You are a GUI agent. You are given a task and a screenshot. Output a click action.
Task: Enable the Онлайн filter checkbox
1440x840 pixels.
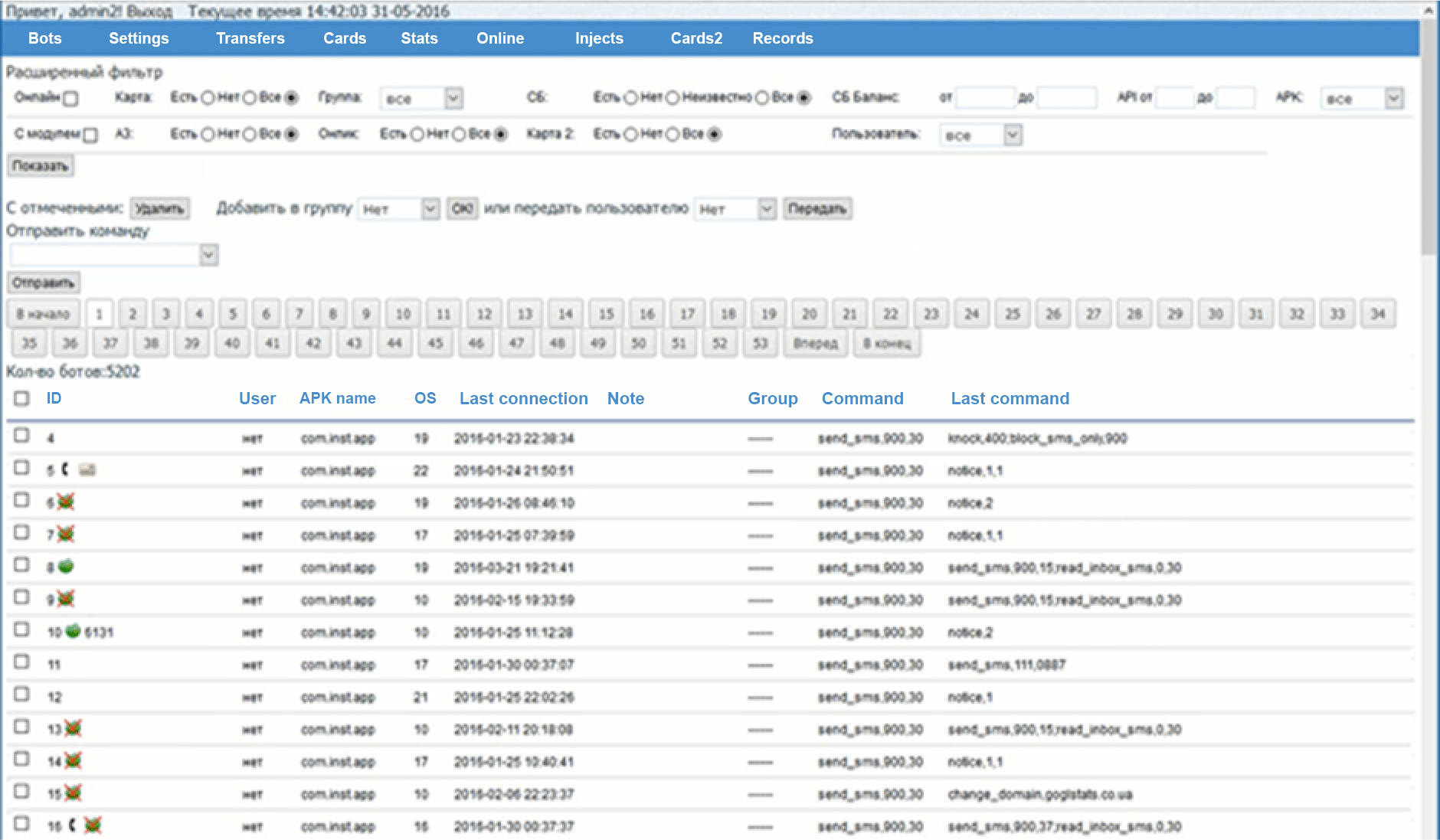(71, 99)
